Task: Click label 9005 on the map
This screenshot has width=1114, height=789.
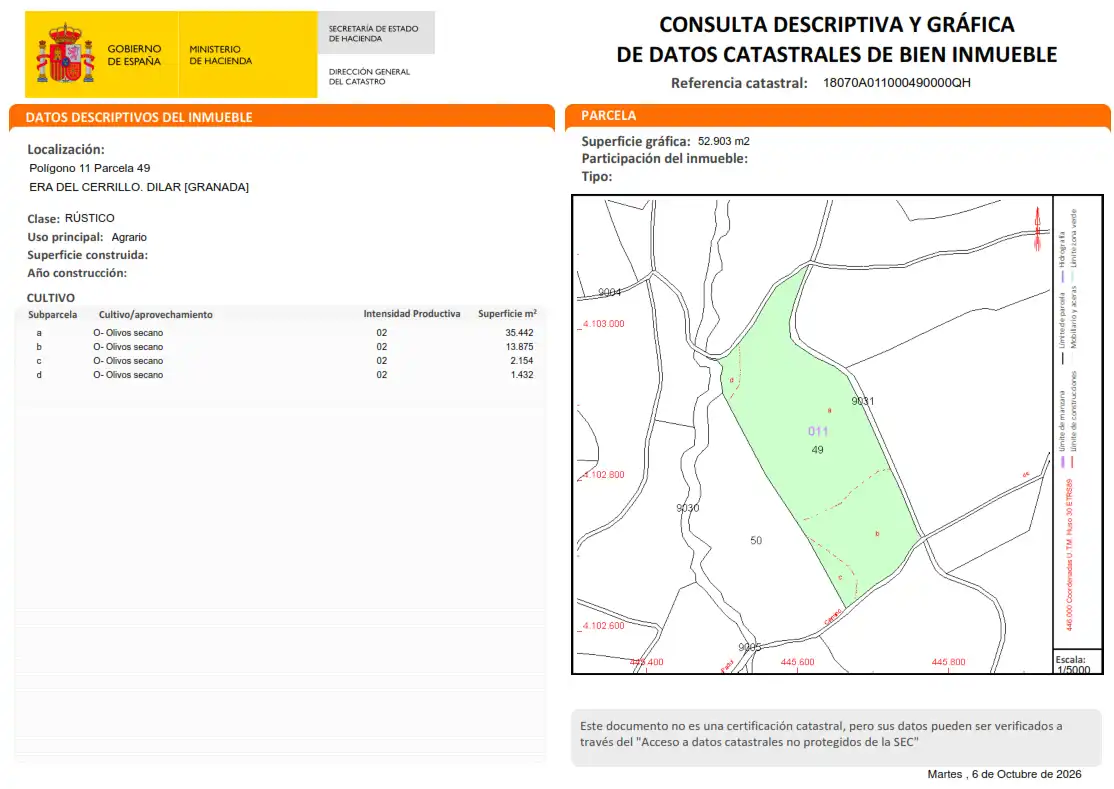Action: (x=750, y=647)
